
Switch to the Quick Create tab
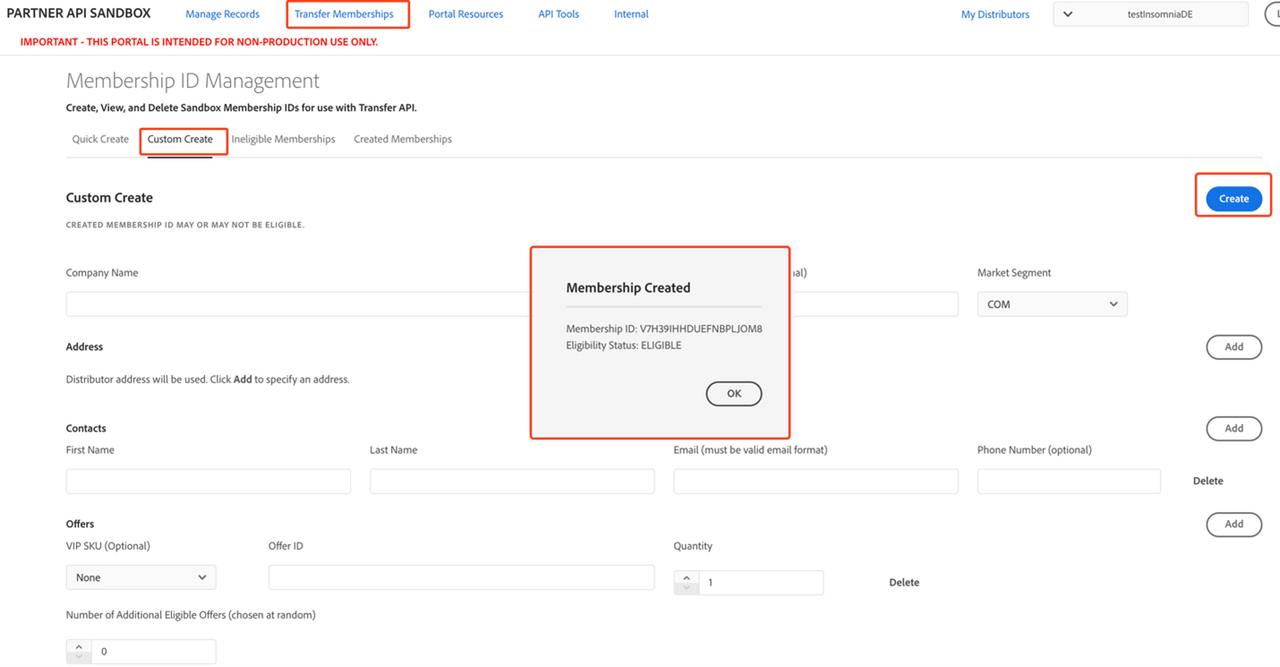100,139
